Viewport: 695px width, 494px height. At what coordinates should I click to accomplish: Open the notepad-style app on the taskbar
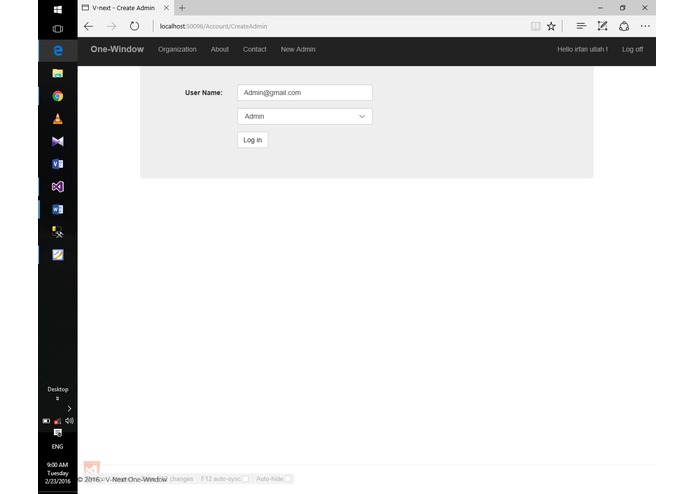click(x=58, y=255)
